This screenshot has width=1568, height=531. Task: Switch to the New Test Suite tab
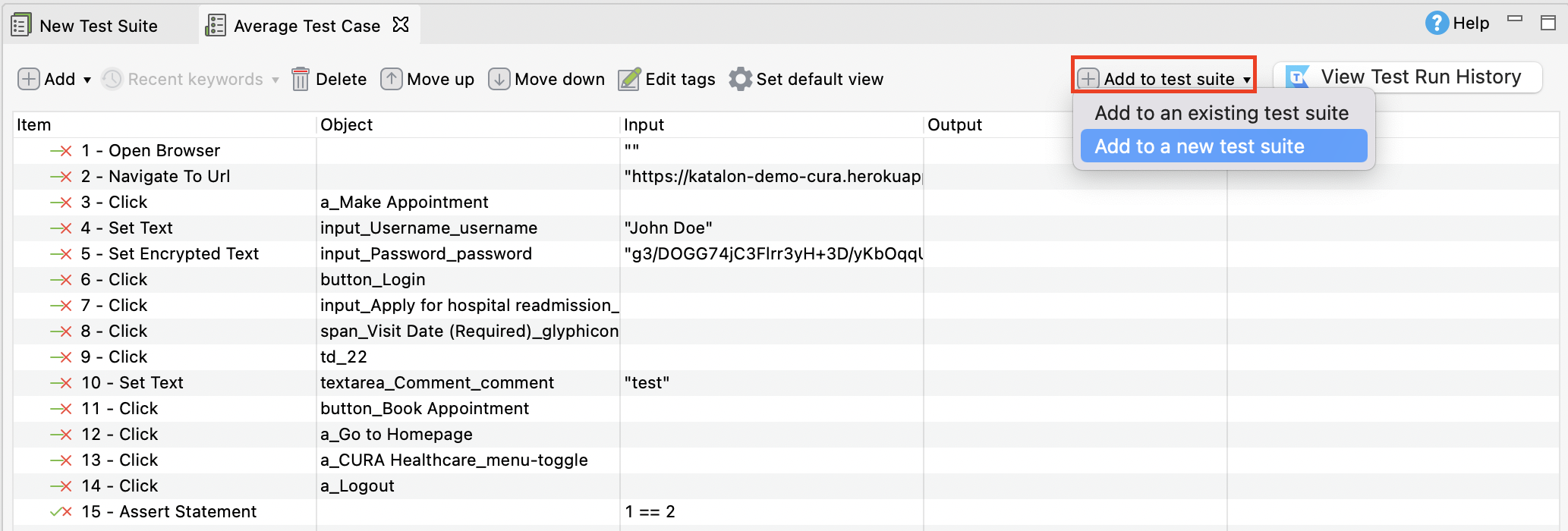[x=98, y=26]
